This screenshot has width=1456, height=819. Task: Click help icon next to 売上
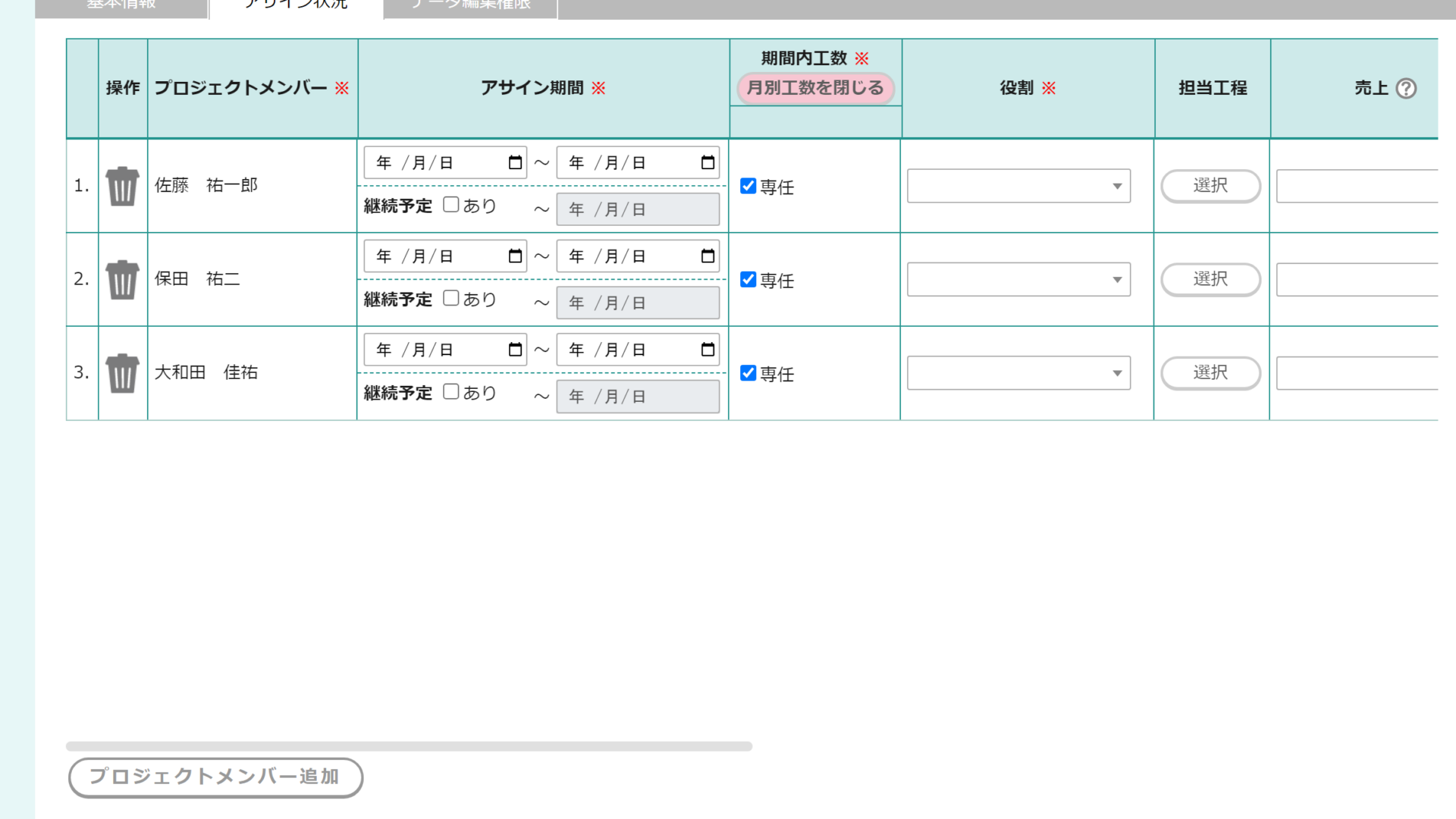coord(1406,89)
